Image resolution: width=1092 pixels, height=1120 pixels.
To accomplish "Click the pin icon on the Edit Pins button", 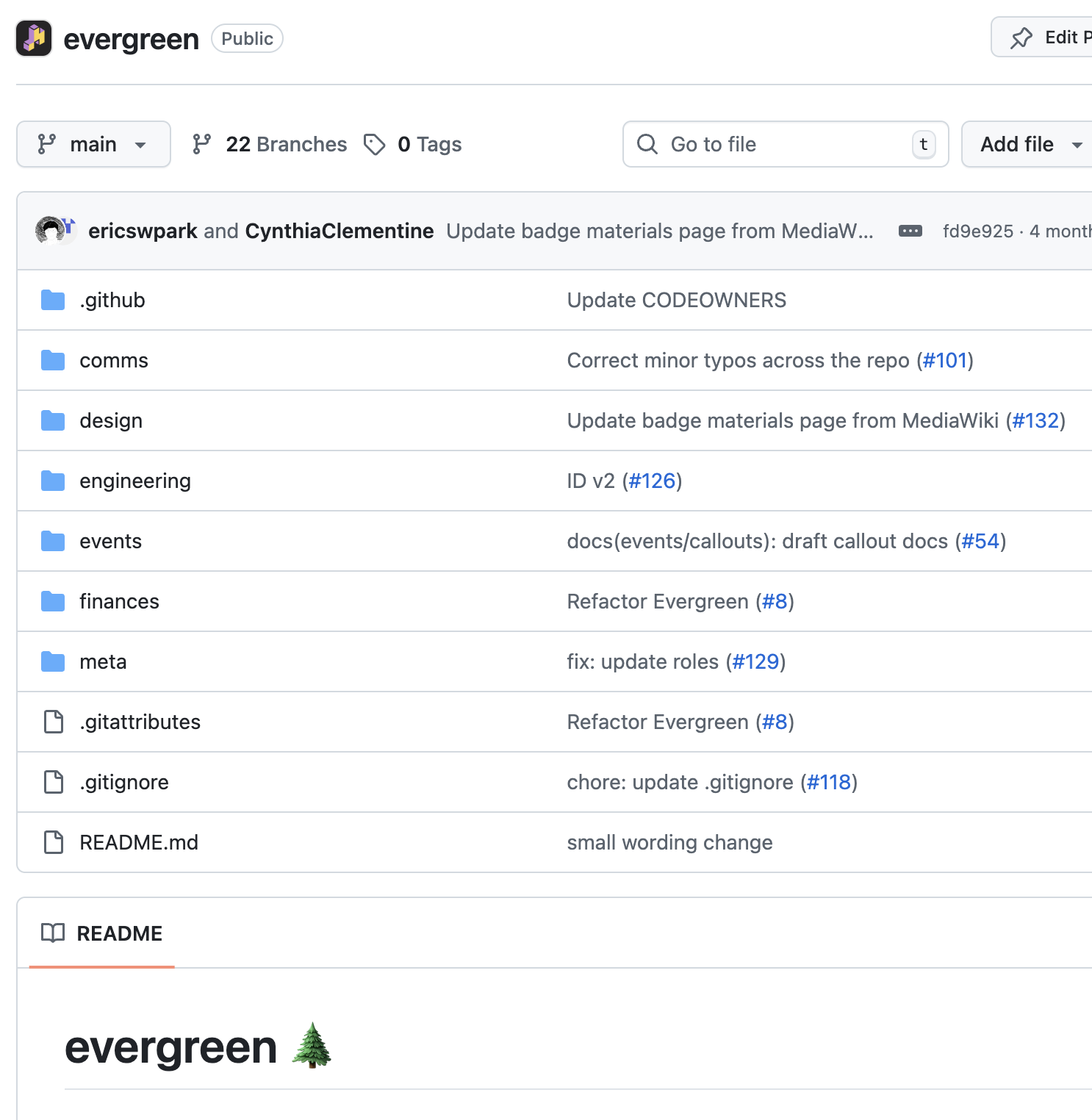I will pos(1021,37).
